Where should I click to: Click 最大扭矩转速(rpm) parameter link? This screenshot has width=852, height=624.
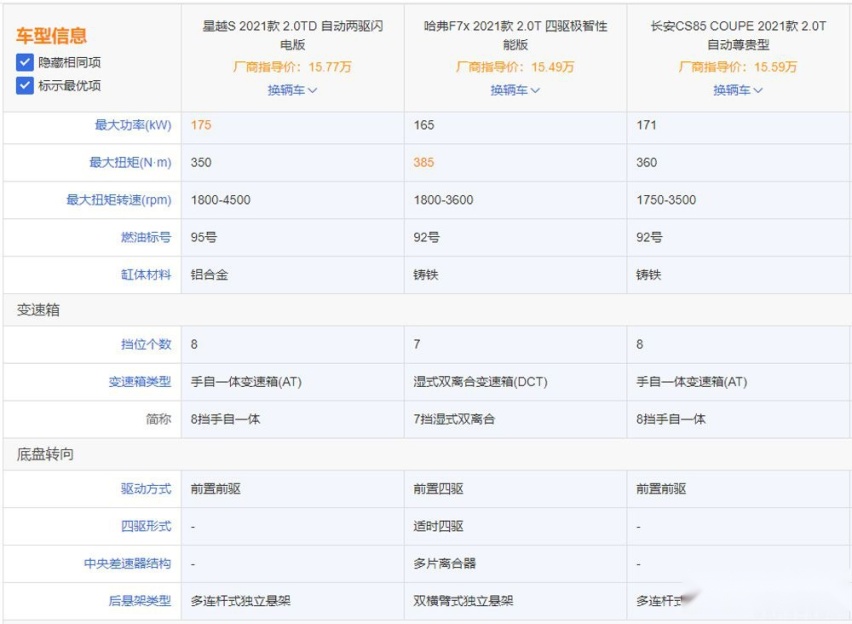click(x=119, y=200)
